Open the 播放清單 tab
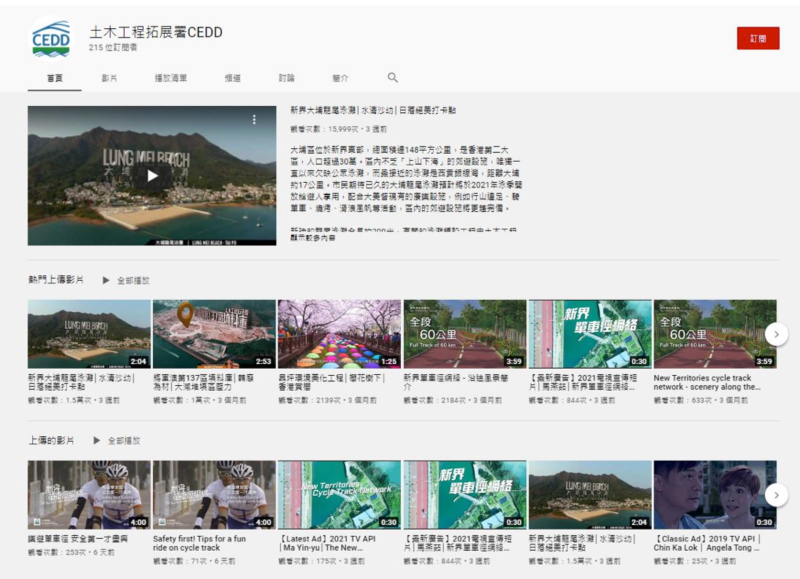 170,78
